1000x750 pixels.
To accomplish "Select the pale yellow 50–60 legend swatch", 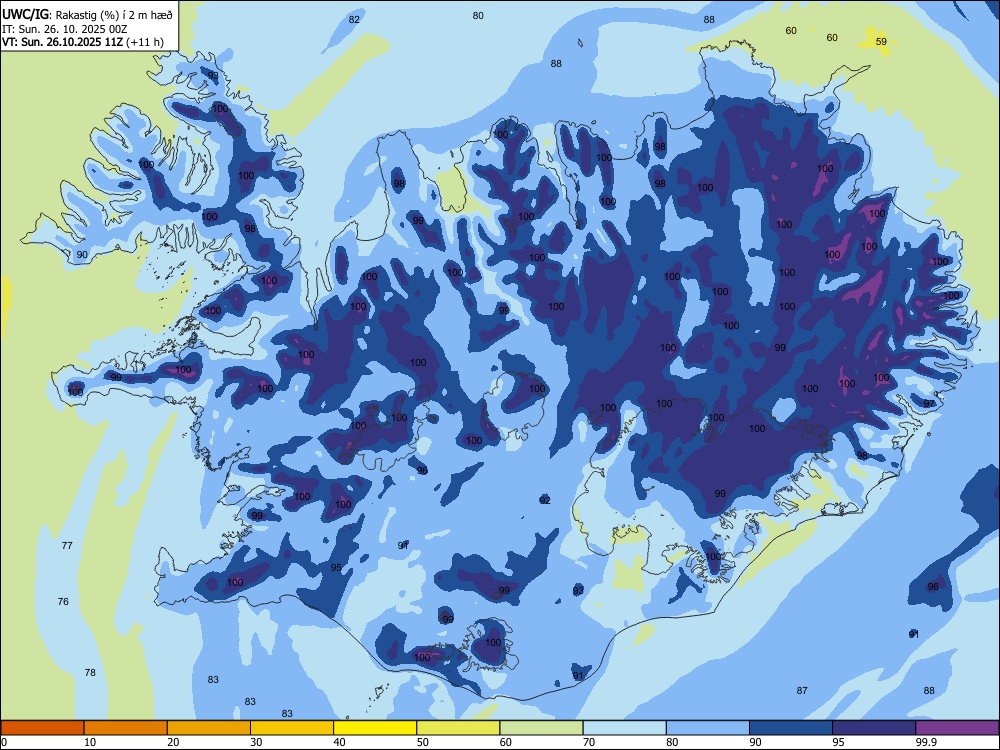I will pyautogui.click(x=458, y=728).
